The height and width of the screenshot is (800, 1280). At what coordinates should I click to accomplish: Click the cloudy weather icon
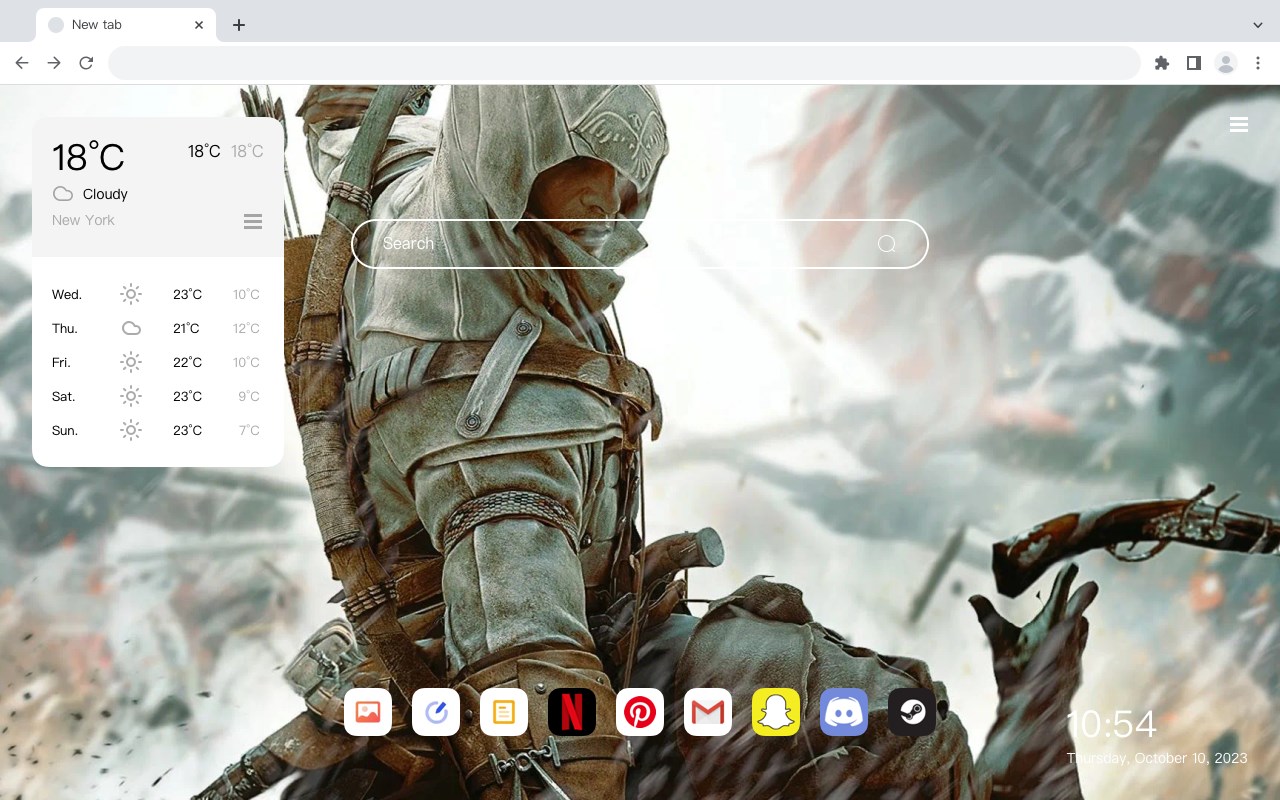pyautogui.click(x=63, y=194)
